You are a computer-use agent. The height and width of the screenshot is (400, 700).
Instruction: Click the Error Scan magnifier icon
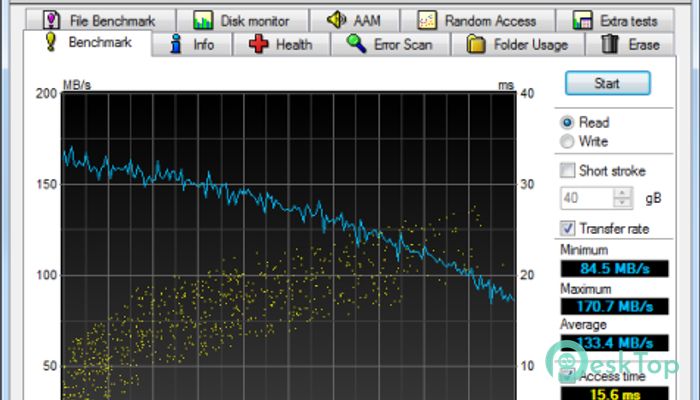pos(356,44)
